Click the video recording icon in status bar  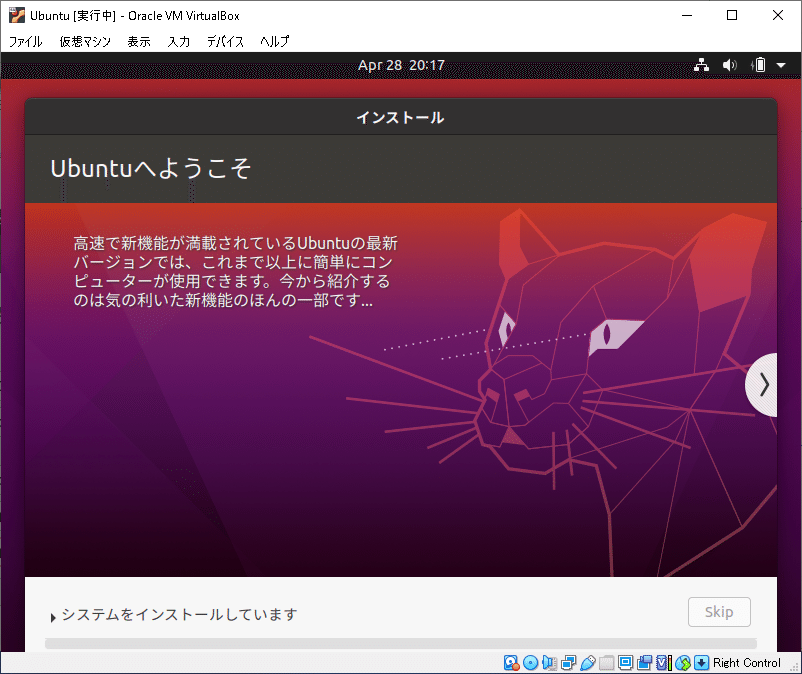tap(644, 663)
